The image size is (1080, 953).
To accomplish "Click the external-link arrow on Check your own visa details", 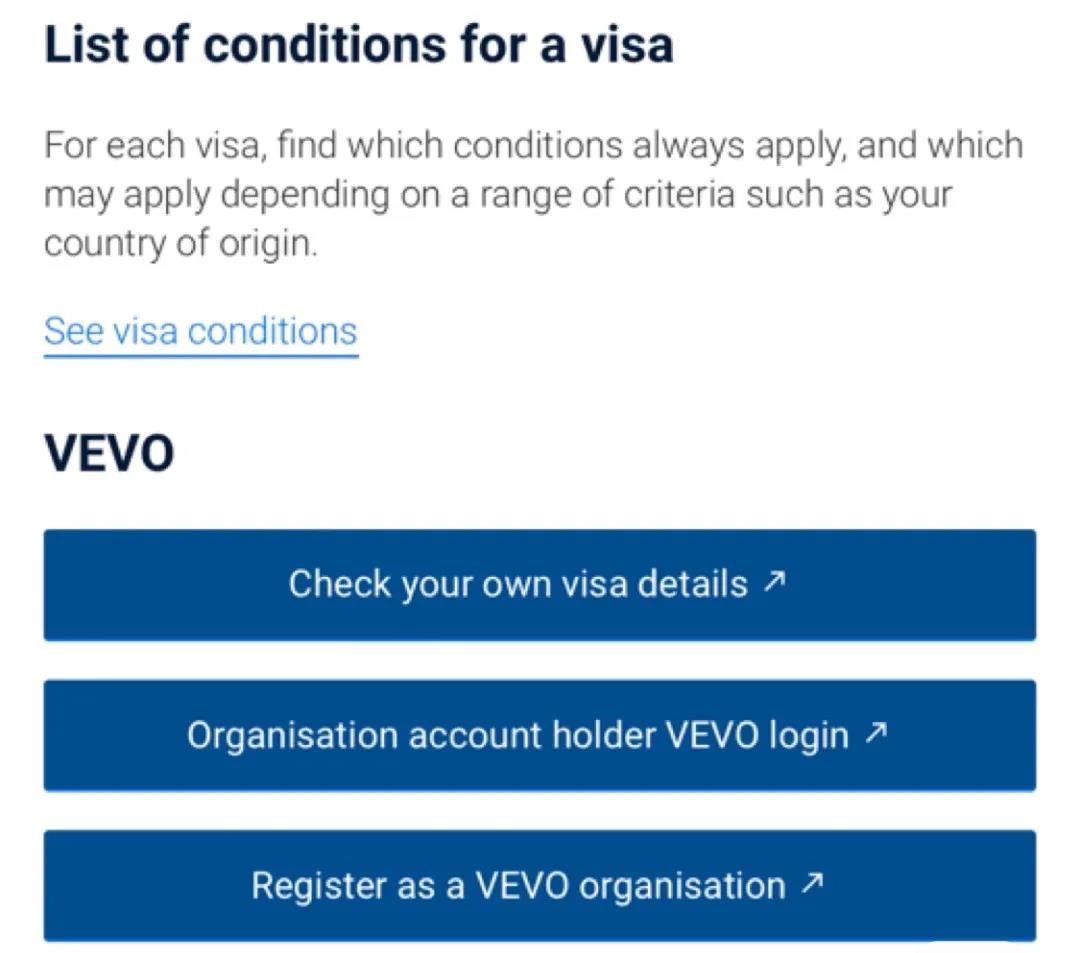I will pyautogui.click(x=775, y=582).
